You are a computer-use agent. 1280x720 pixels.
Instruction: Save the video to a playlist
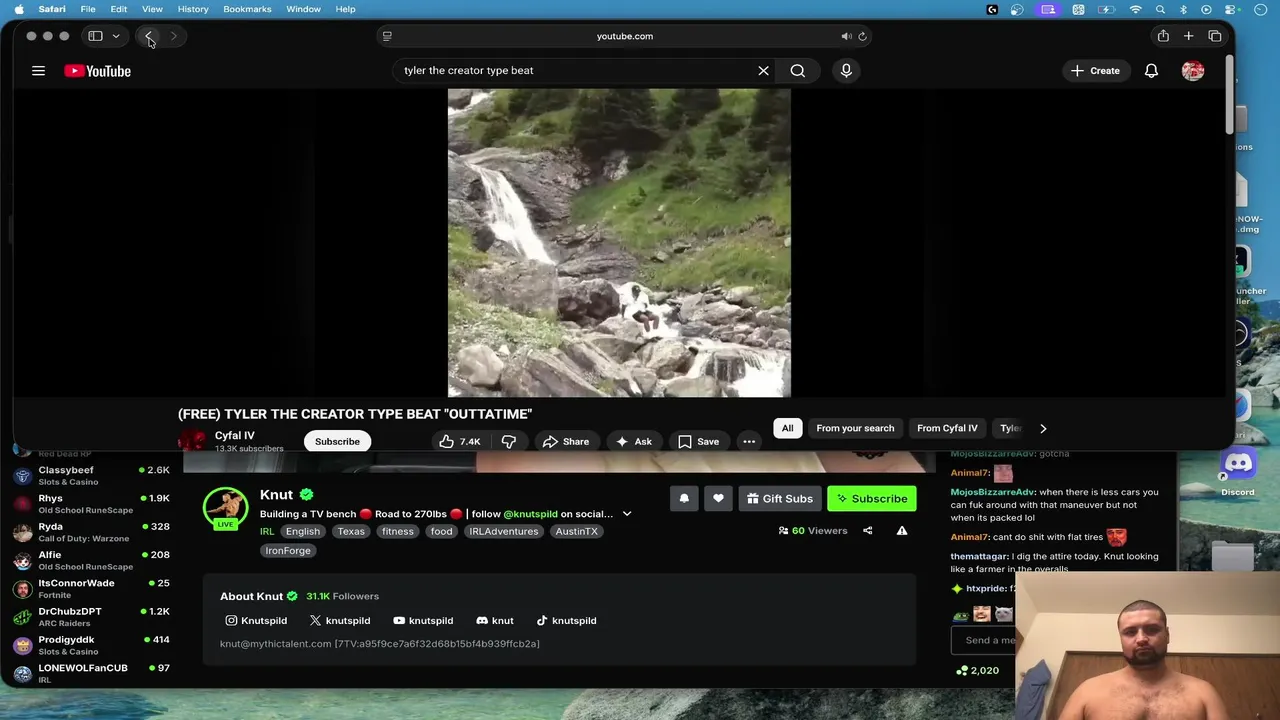coord(698,441)
